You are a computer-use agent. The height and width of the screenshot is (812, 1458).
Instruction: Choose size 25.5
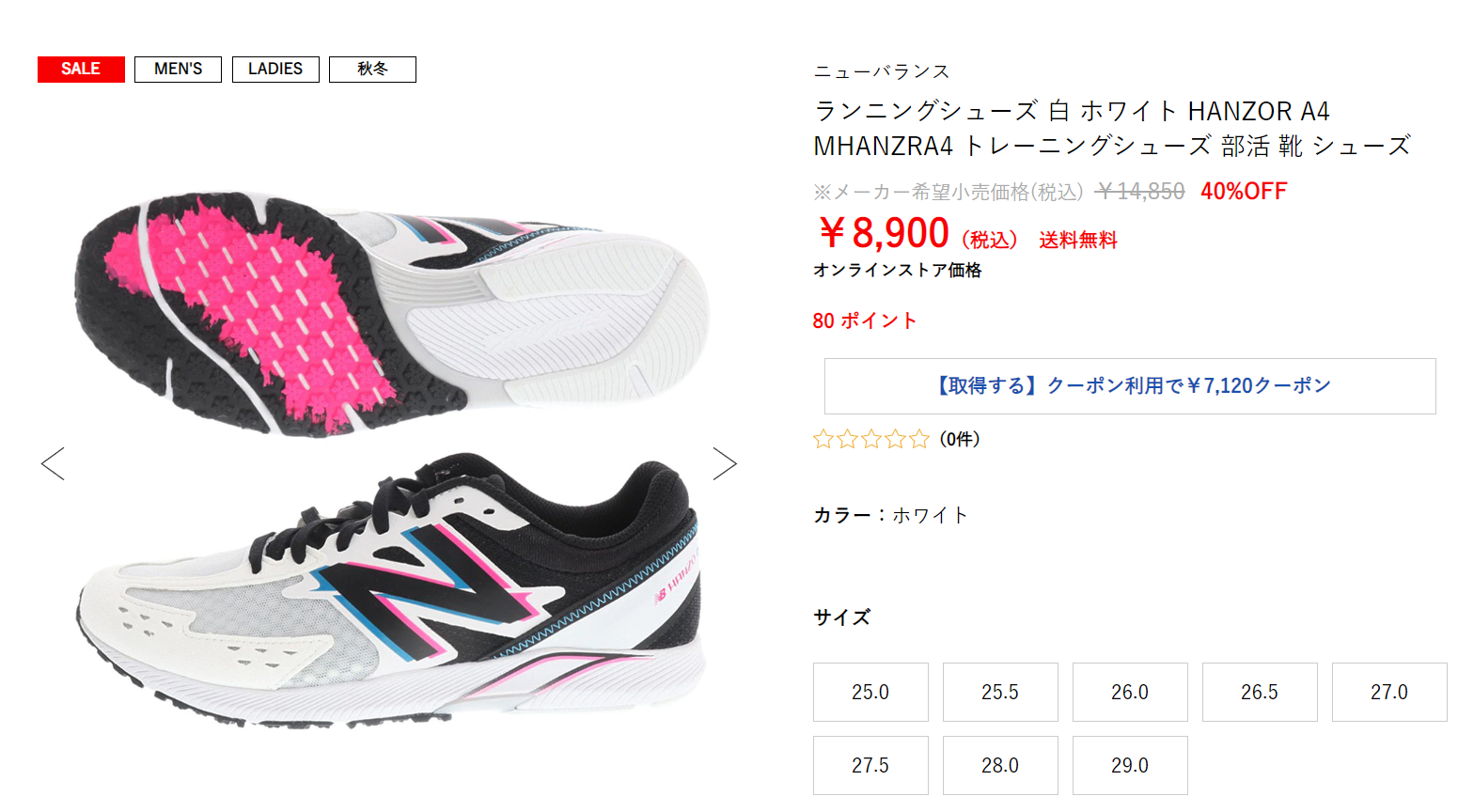coord(1000,692)
